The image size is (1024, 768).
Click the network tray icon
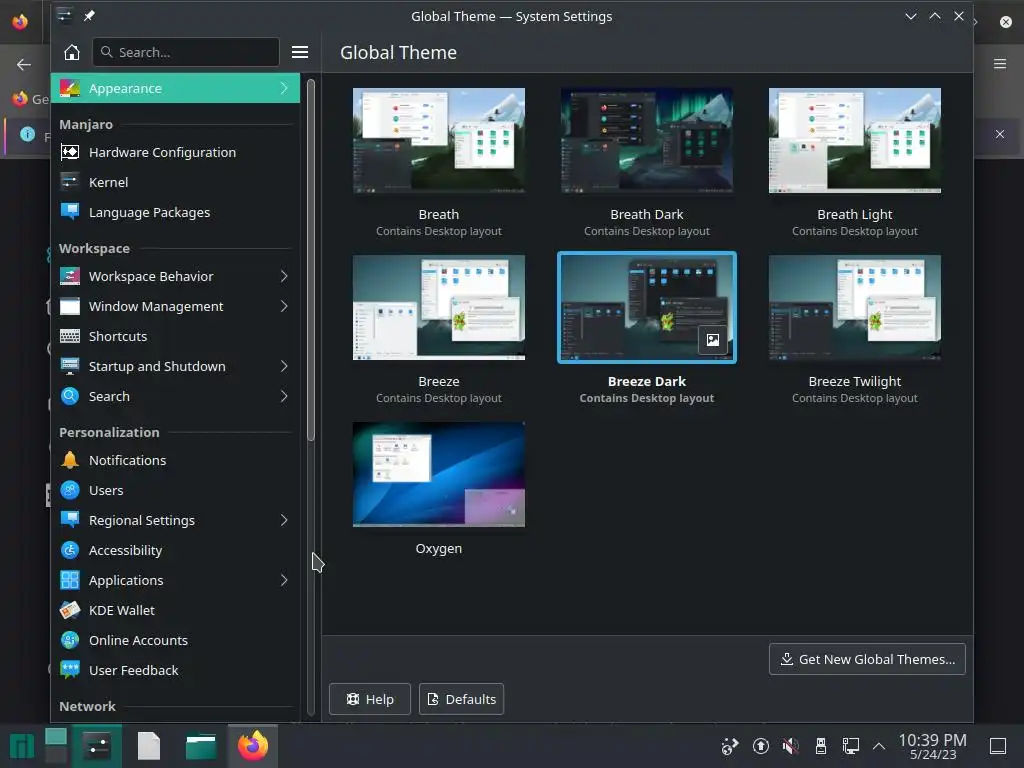pyautogui.click(x=851, y=746)
